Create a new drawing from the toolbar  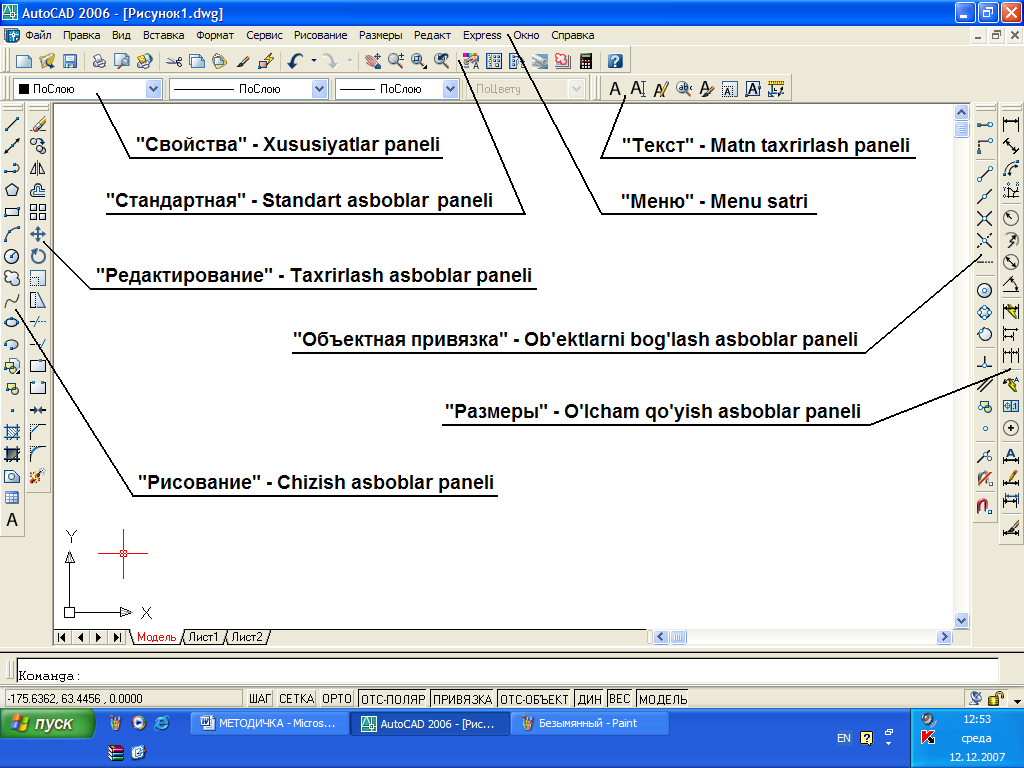[24, 61]
